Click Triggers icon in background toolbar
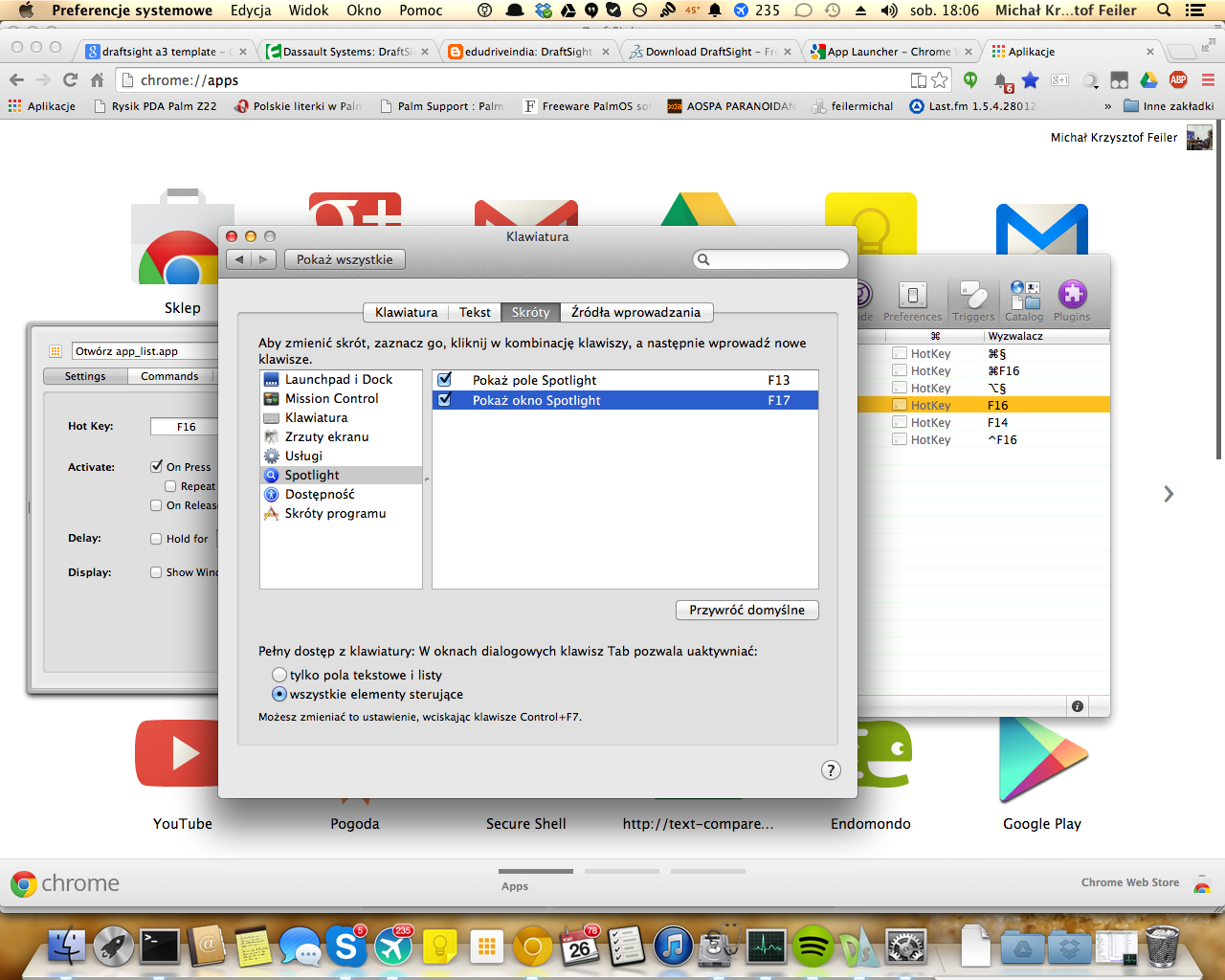Screen dimensions: 1225x980 click(x=973, y=301)
